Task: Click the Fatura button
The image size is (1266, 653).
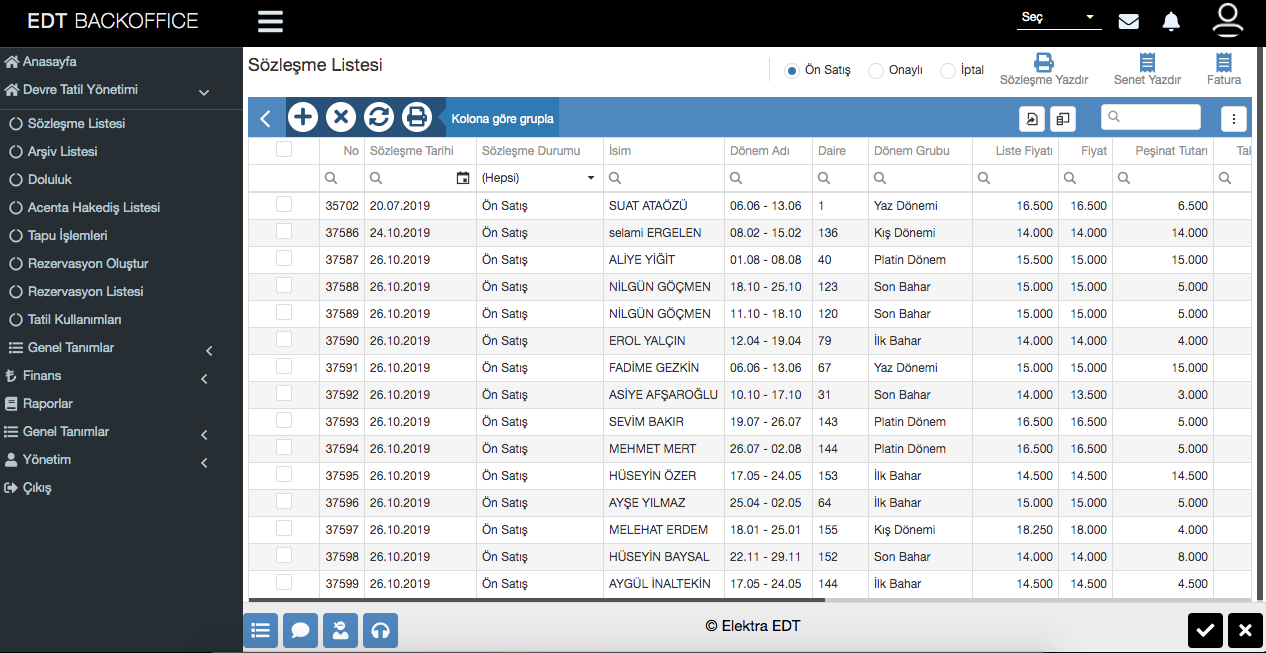Action: coord(1223,69)
